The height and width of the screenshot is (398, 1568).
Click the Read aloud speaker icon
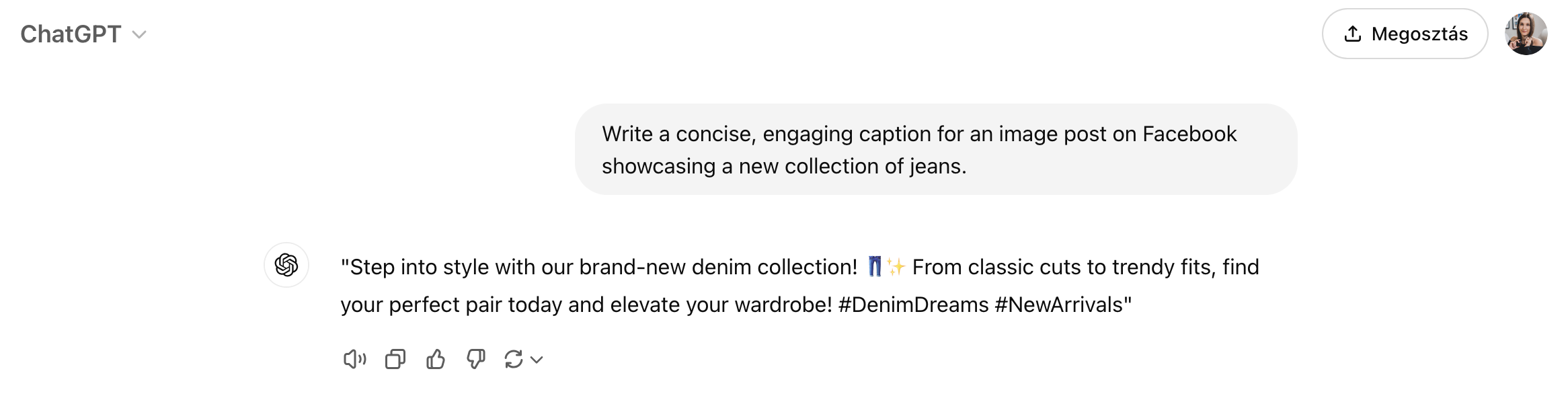tap(354, 360)
